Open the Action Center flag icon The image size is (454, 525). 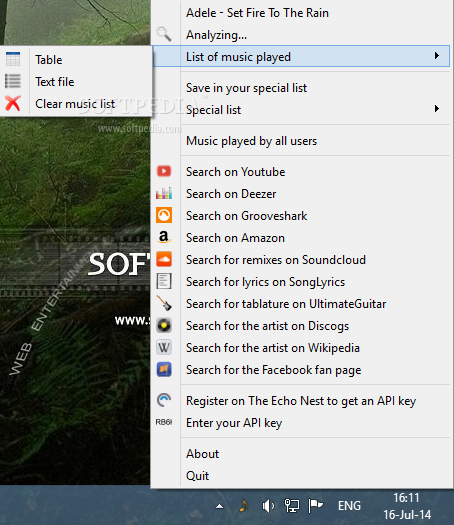pos(315,506)
